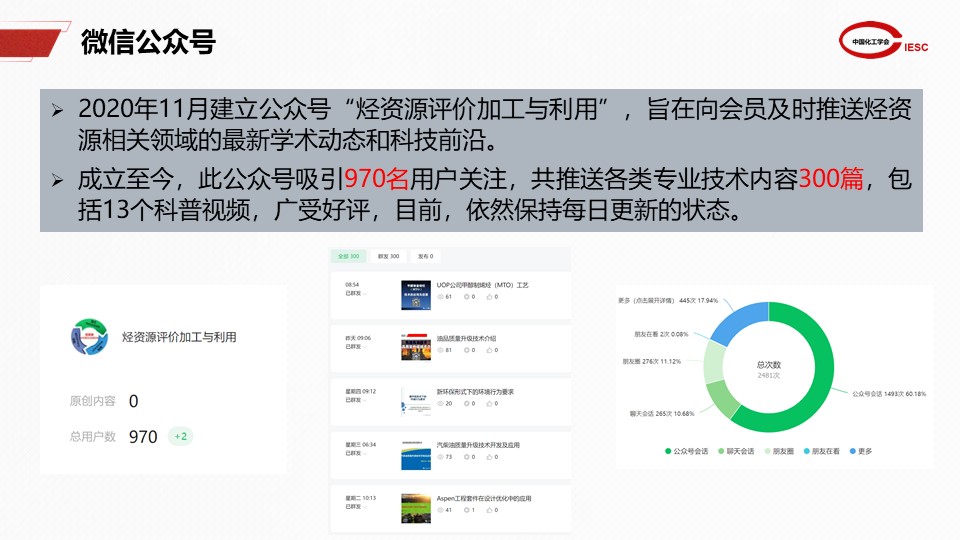Image resolution: width=960 pixels, height=540 pixels.
Task: Open the 油品质量升级技术介绍 article thumbnail
Action: click(415, 345)
